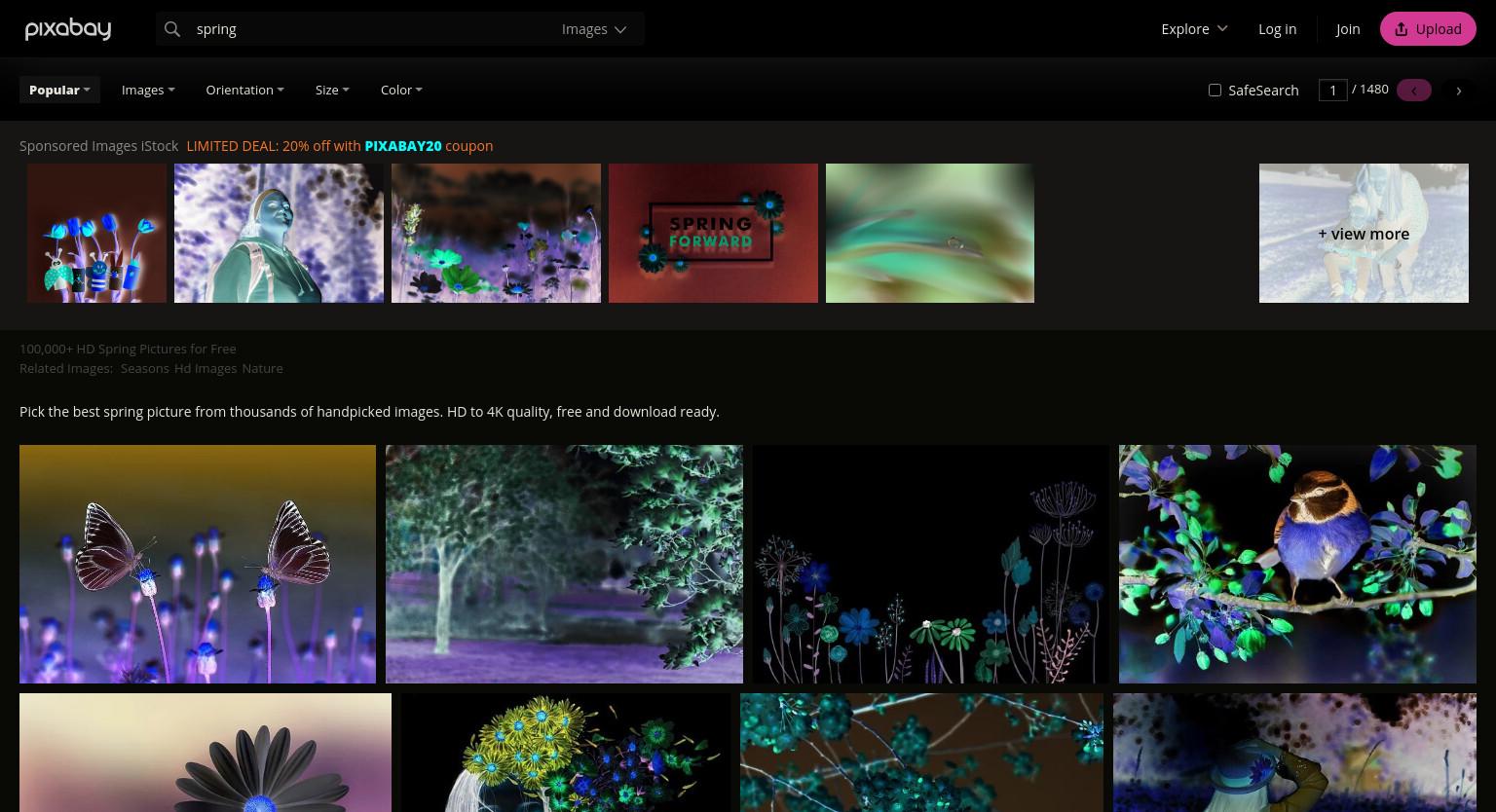Open the person wearing hat image
The height and width of the screenshot is (812, 1496).
(x=1294, y=753)
